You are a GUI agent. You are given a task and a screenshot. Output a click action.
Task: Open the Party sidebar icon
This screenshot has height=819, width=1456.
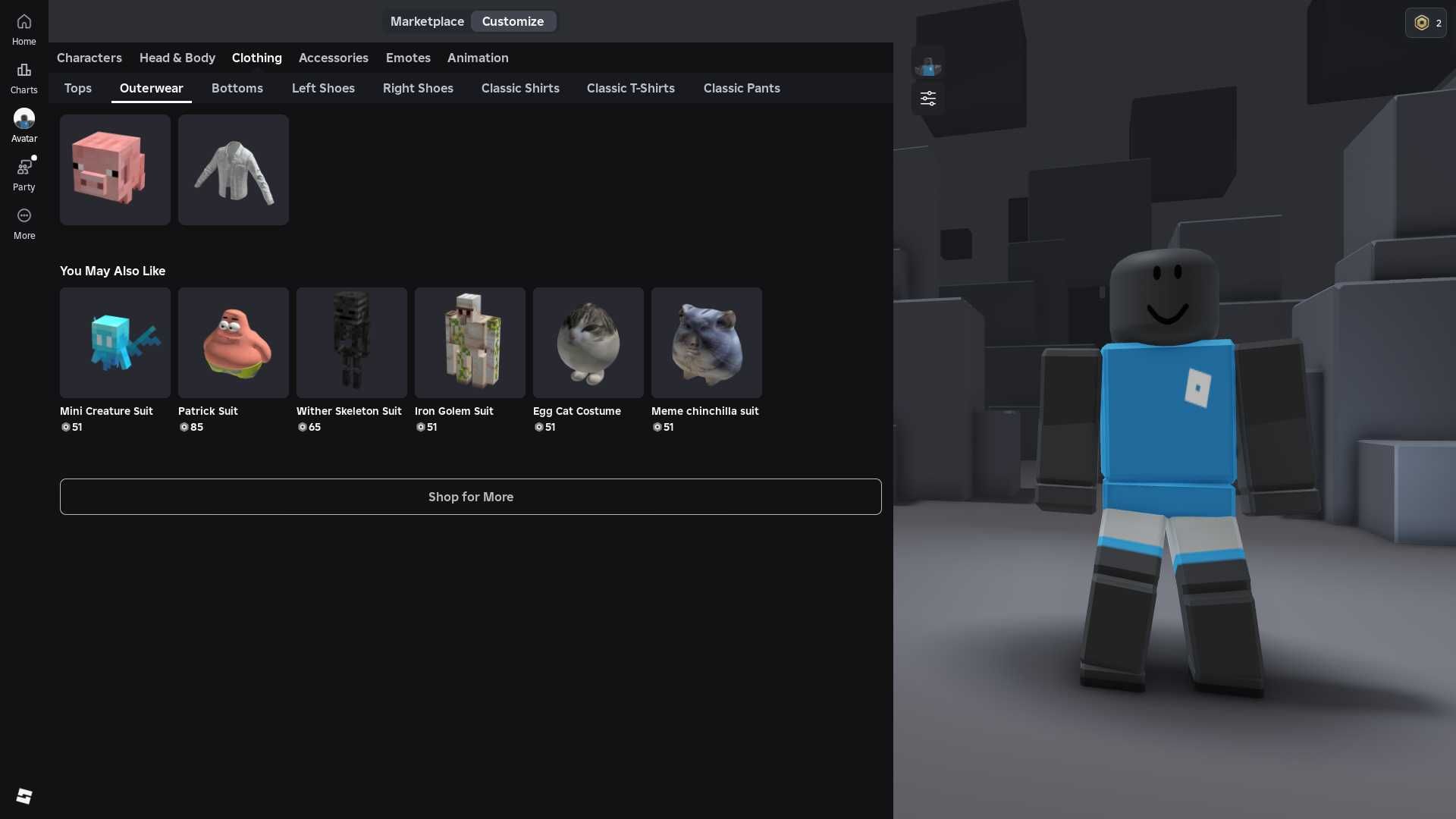[x=24, y=175]
